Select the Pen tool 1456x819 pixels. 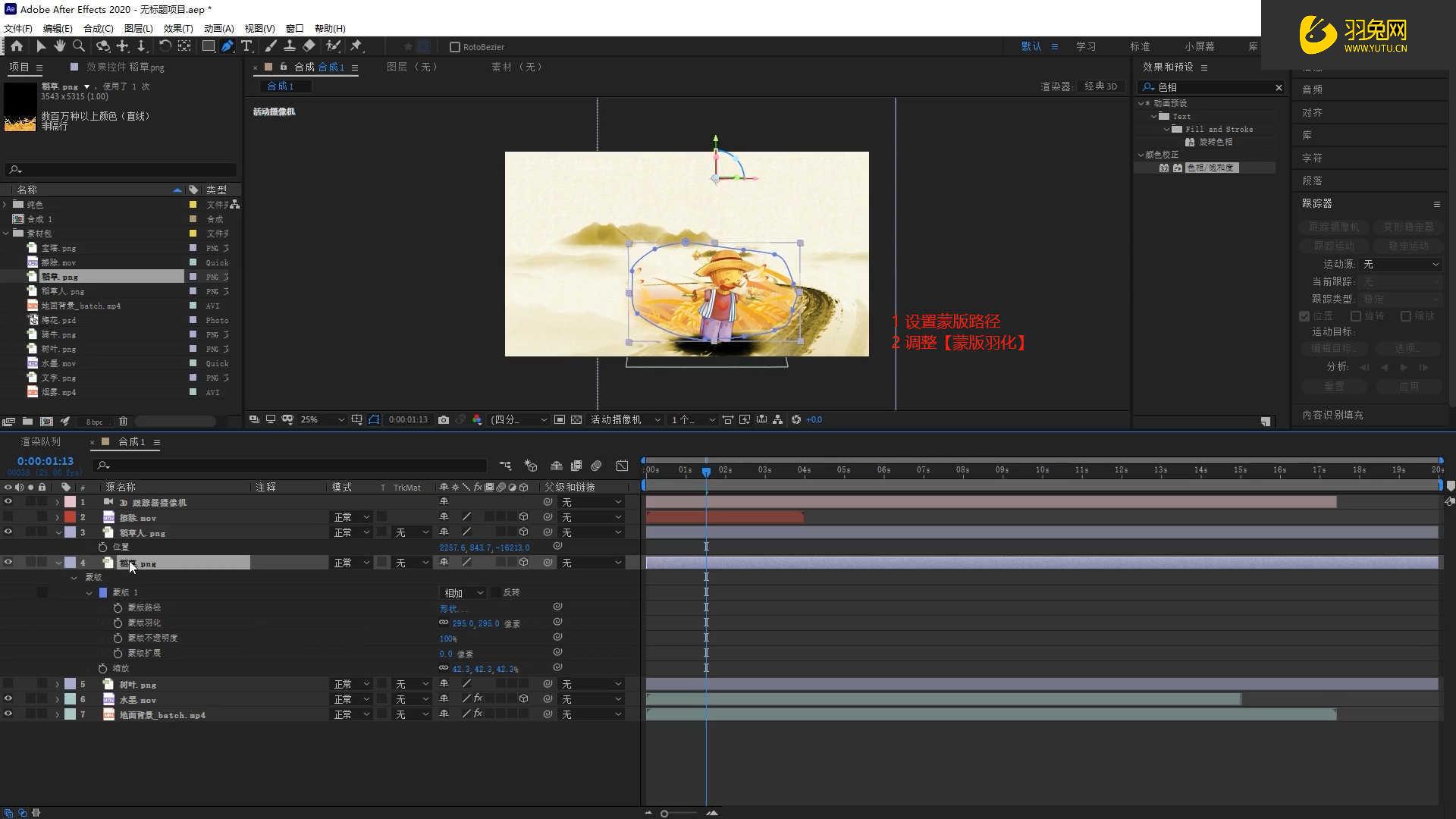[227, 46]
